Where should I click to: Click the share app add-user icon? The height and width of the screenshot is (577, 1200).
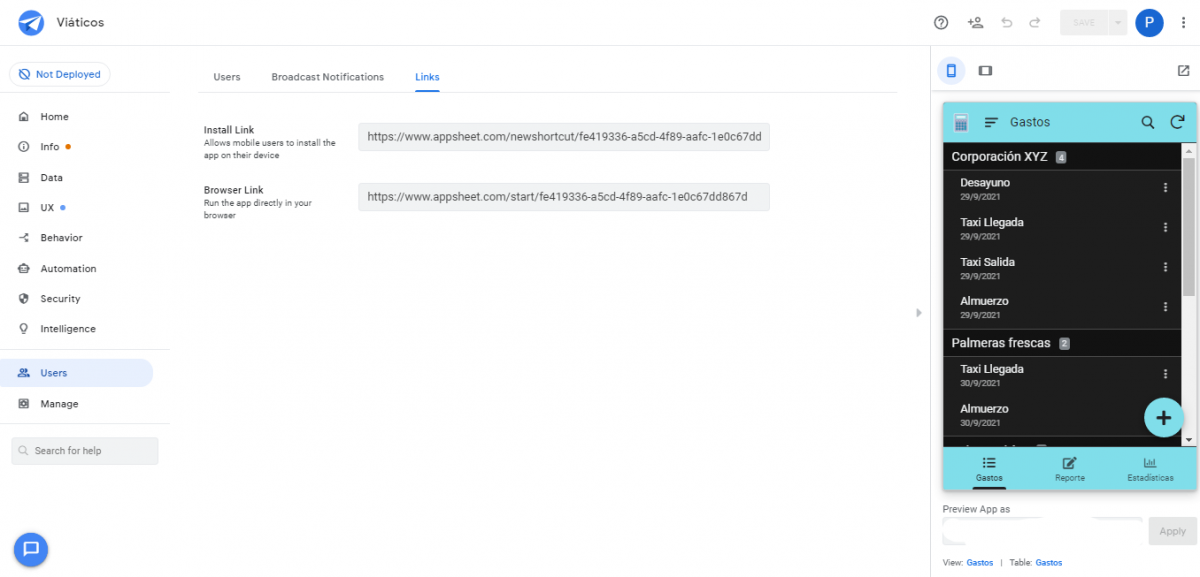[x=975, y=22]
